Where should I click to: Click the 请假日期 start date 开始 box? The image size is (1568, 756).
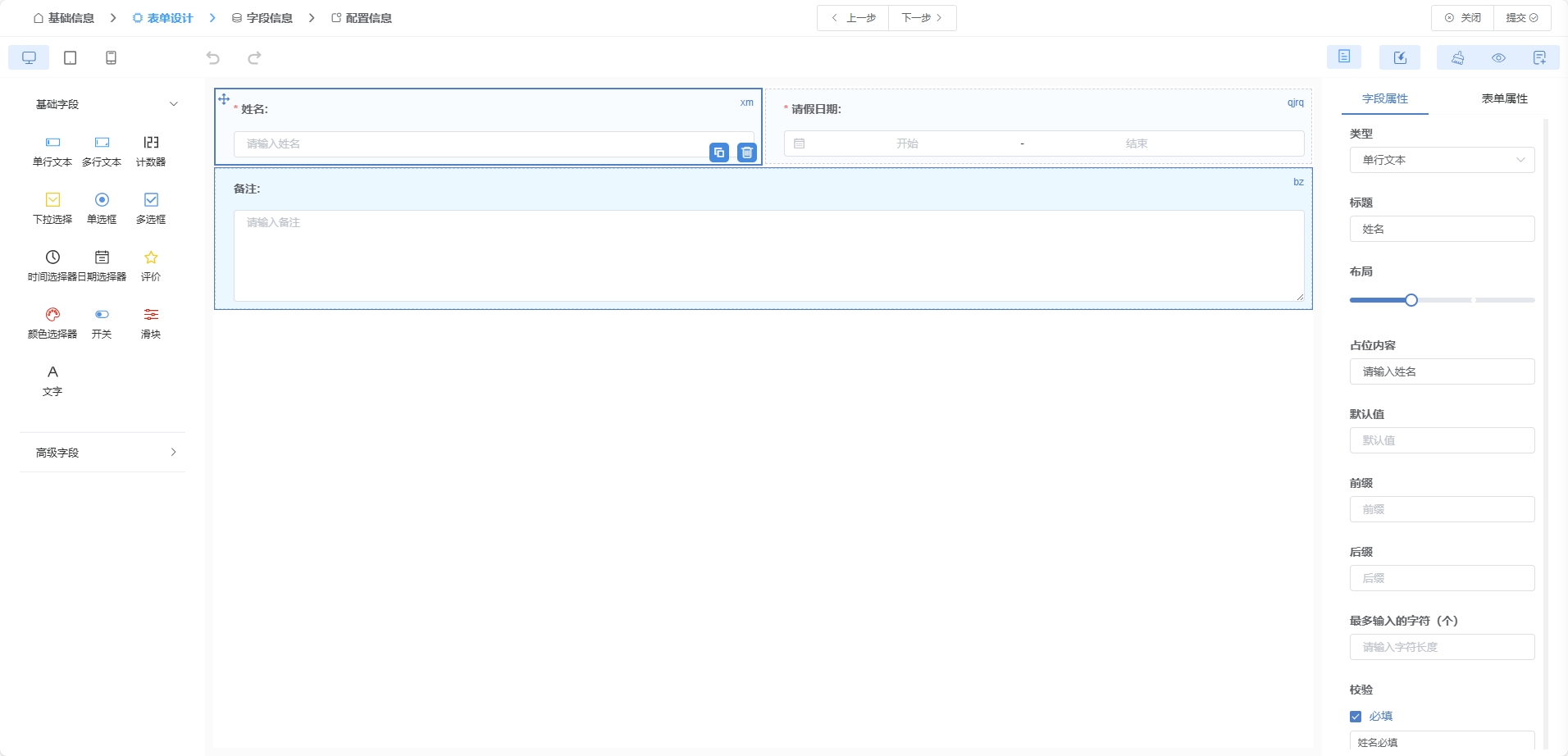(907, 143)
